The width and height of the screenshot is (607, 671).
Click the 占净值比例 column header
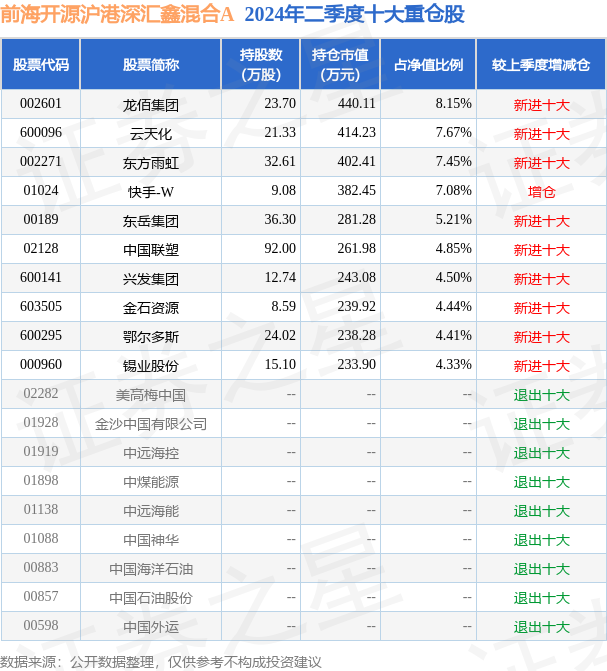[428, 65]
